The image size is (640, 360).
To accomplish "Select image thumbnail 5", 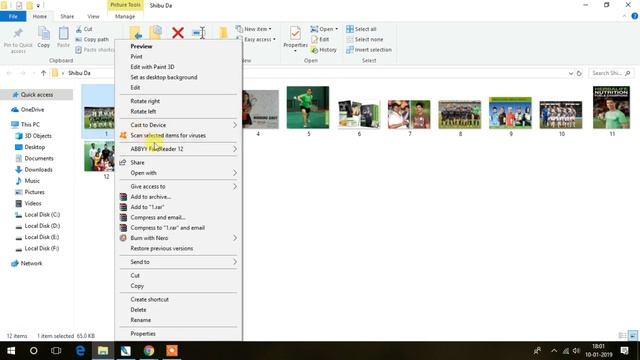I will click(x=308, y=108).
